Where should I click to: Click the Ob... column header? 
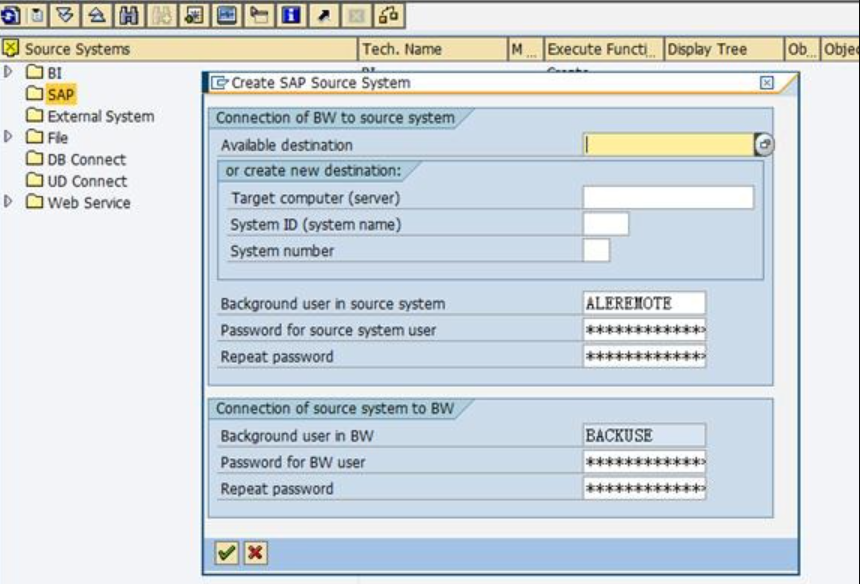click(802, 49)
